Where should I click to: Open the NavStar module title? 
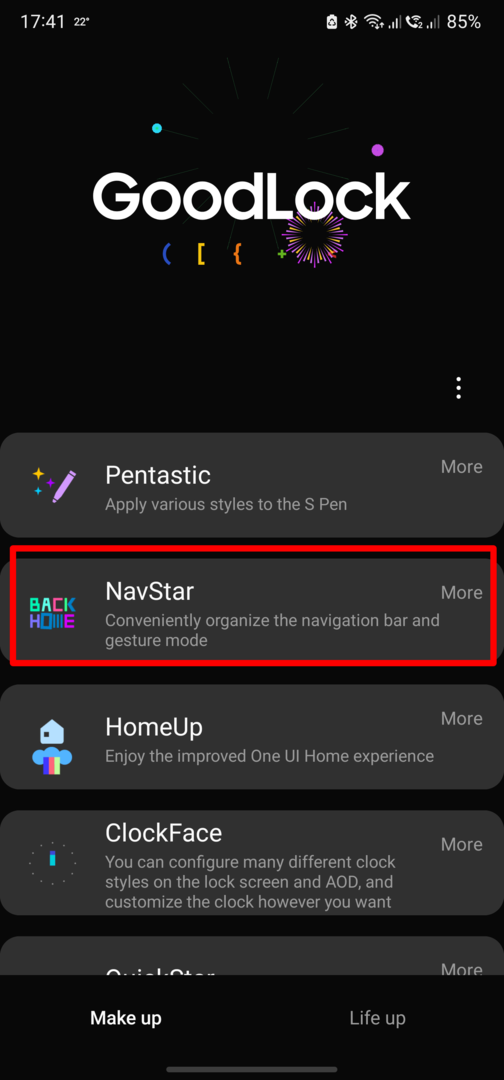pyautogui.click(x=149, y=591)
